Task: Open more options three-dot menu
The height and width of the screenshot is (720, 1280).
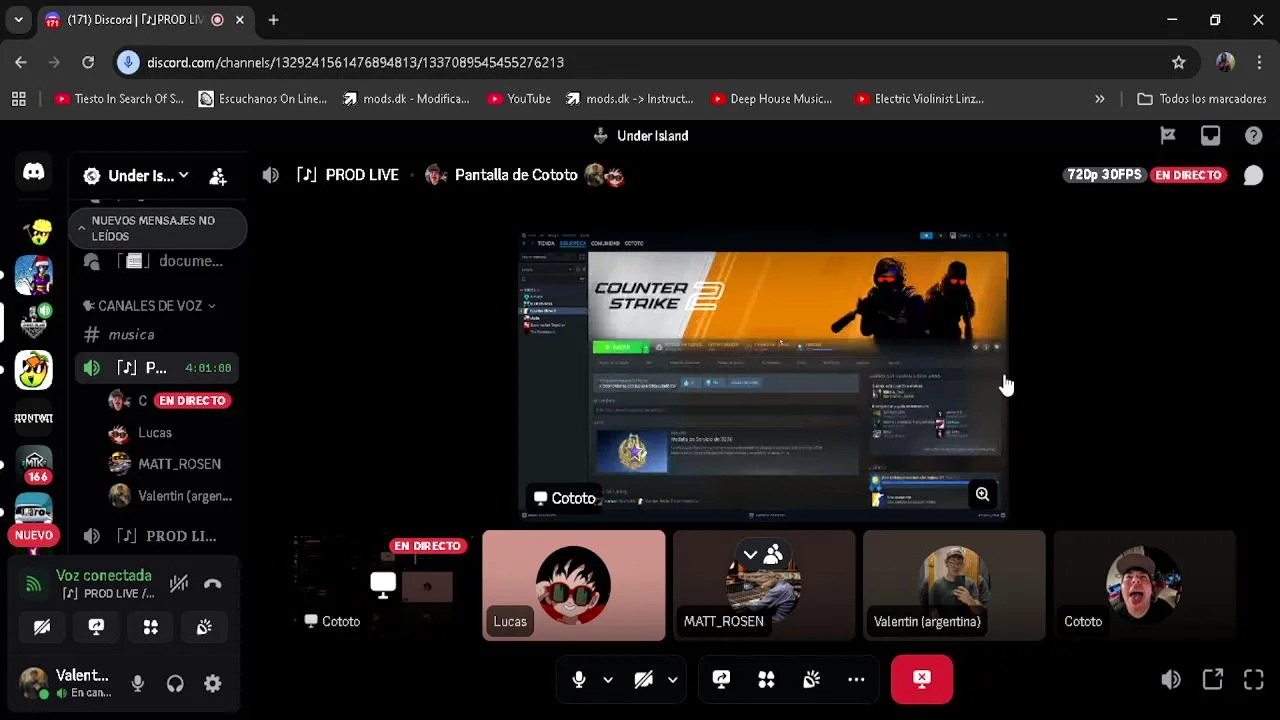Action: (856, 680)
